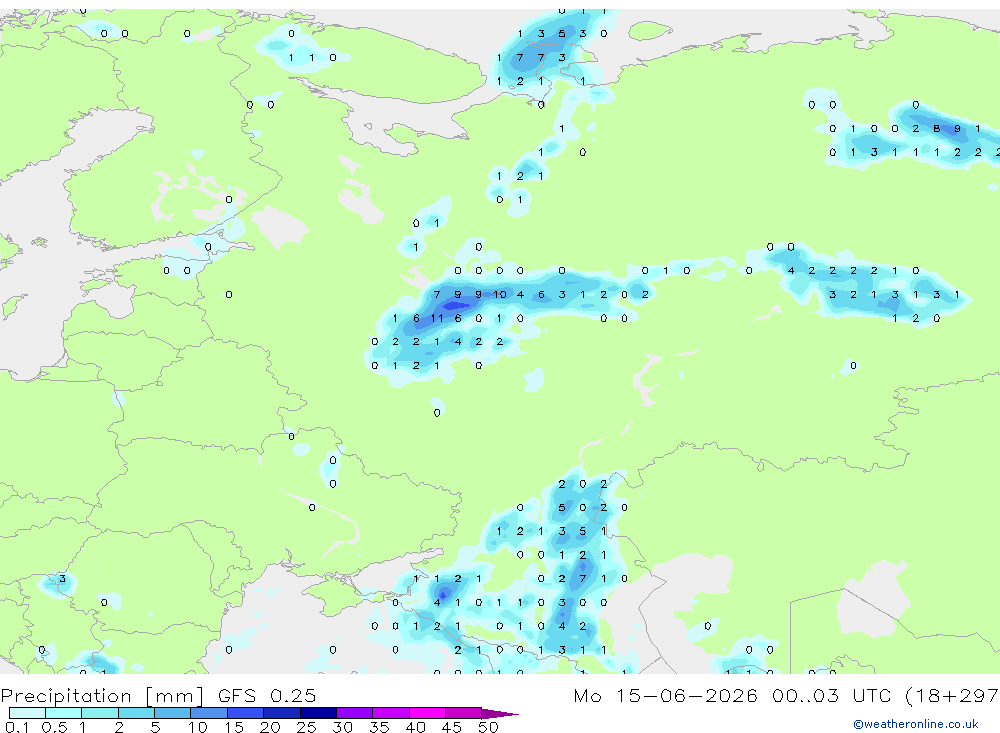
Task: Pick the 0.5–1 mm legend swatch
Action: pyautogui.click(x=63, y=713)
